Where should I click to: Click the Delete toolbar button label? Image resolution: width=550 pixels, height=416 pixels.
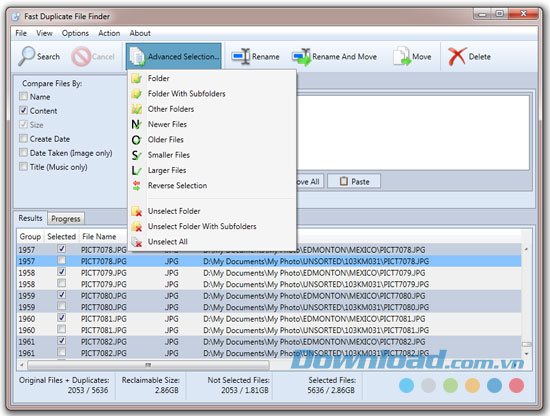click(x=479, y=56)
